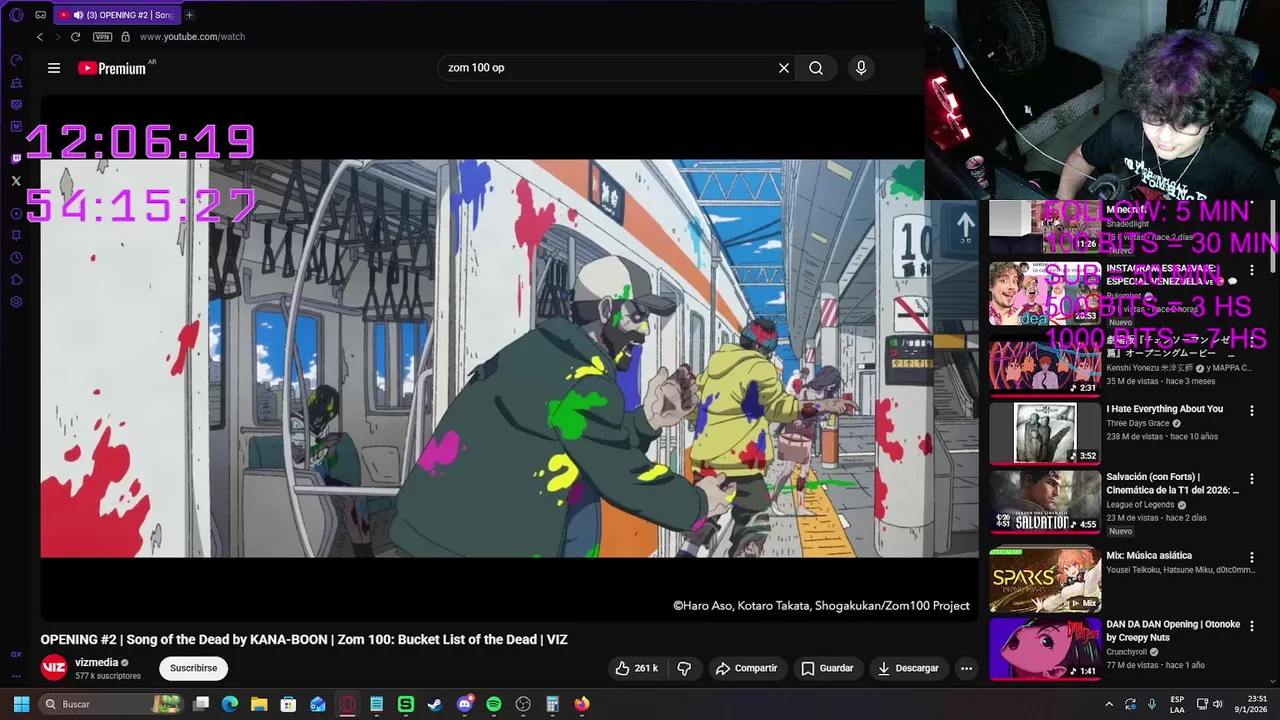Open Player icon in Opera sidebar
The width and height of the screenshot is (1280, 720).
point(16,213)
